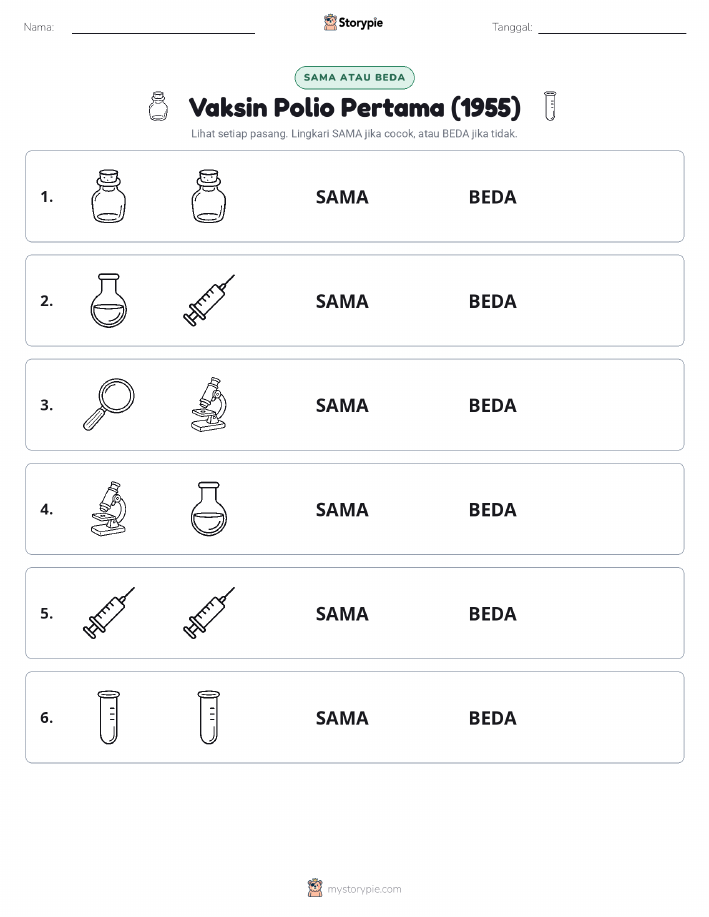The image size is (709, 917).
Task: Click the magnifying glass in row 3
Action: click(x=109, y=405)
